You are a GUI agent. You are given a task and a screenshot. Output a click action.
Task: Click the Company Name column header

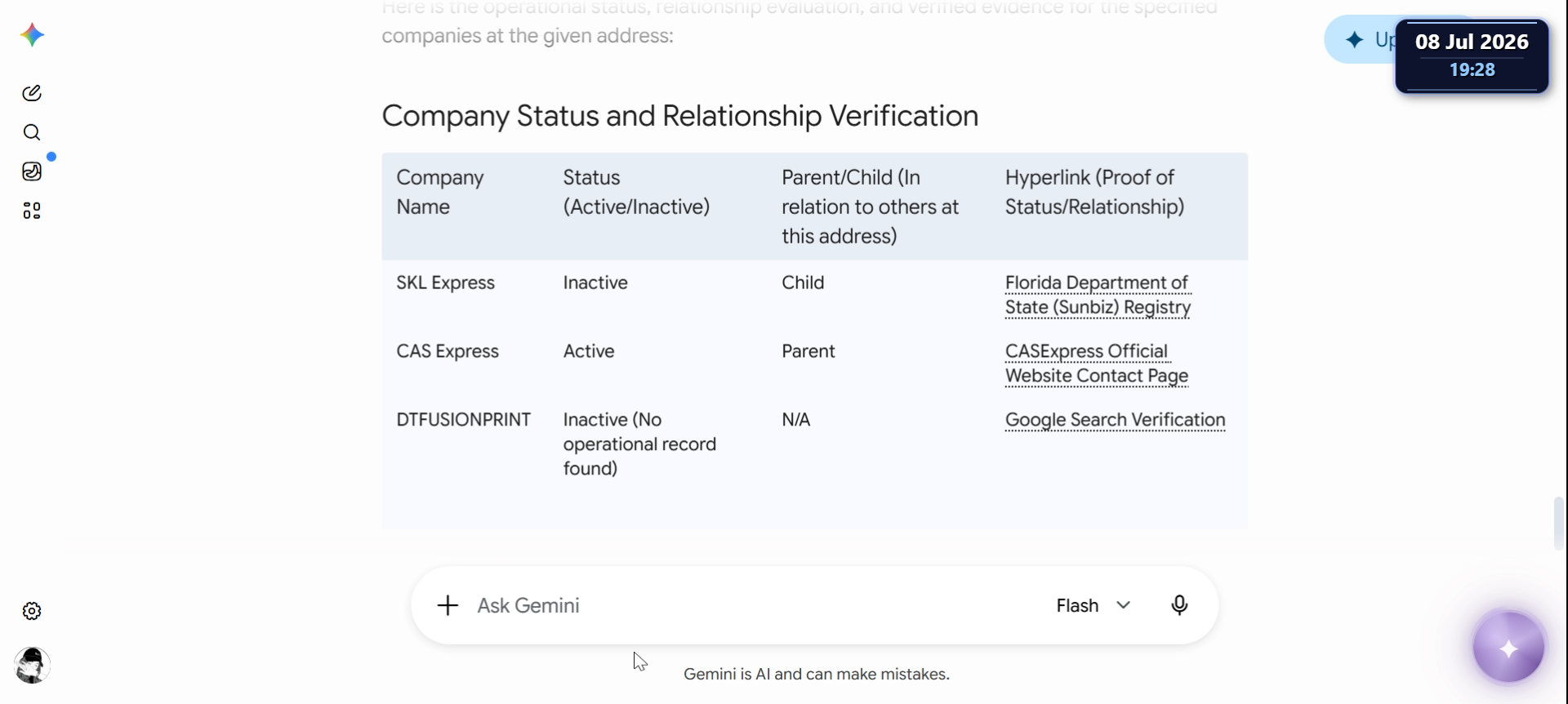point(440,192)
